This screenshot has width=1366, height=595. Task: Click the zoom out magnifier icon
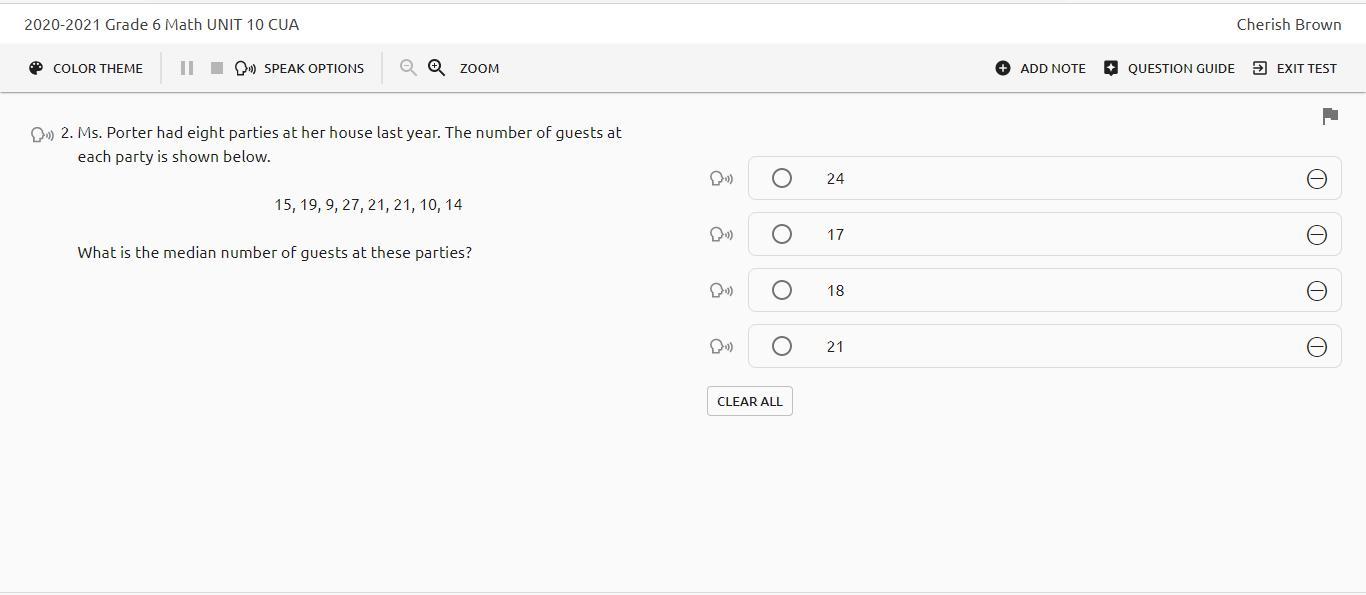click(408, 68)
